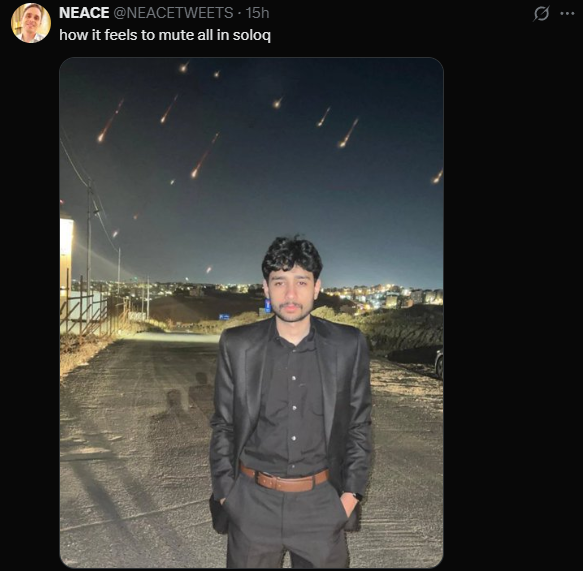Image resolution: width=583 pixels, height=571 pixels.
Task: Open the attached night photo
Action: (251, 312)
